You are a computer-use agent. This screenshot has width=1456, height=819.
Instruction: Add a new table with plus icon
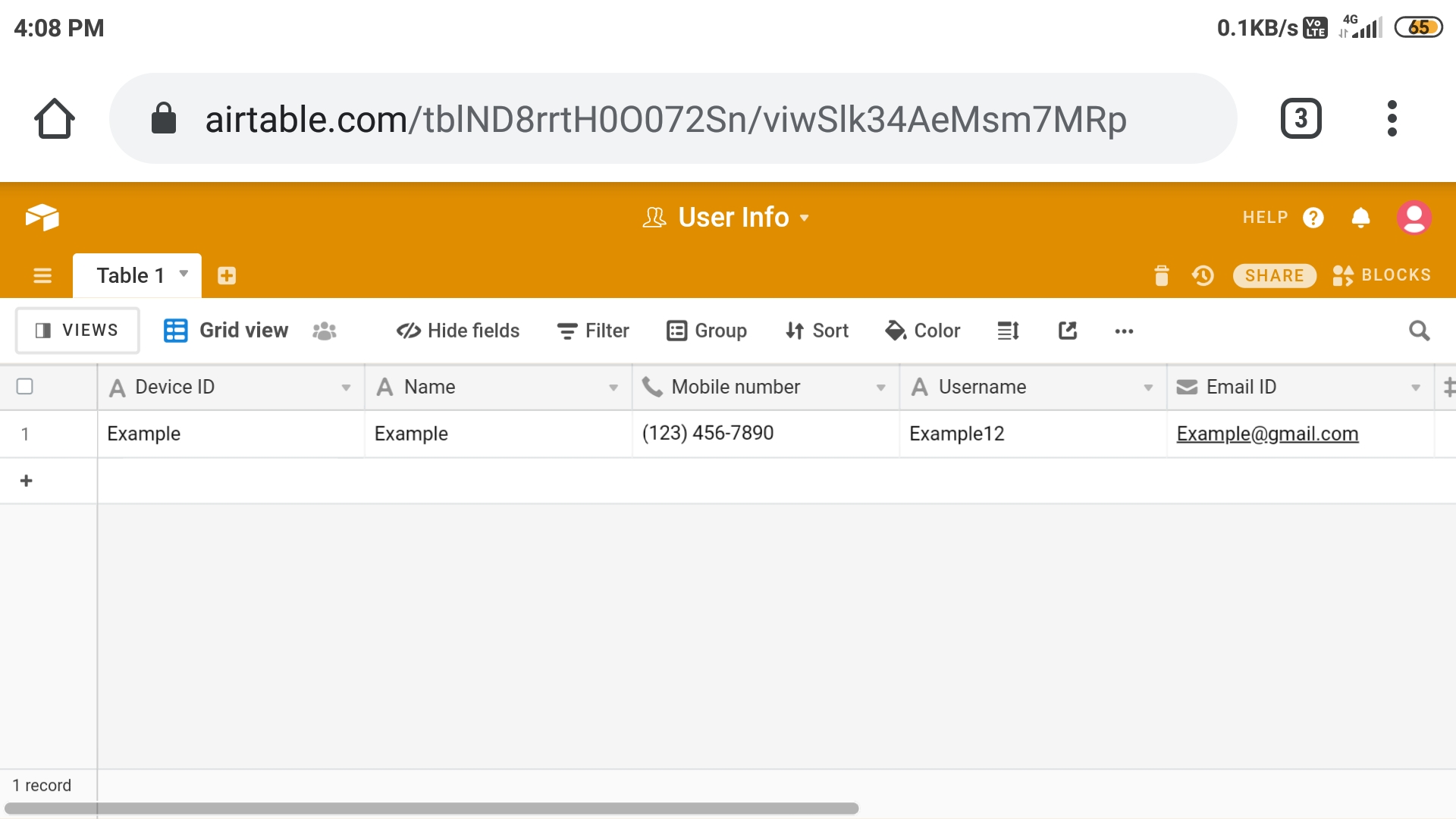227,275
